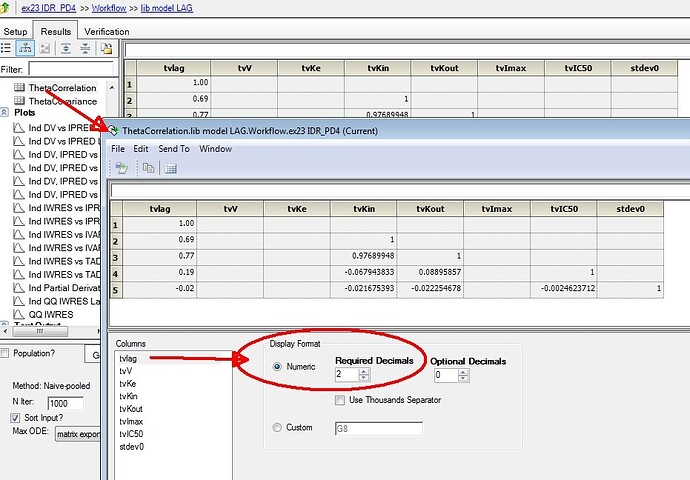The image size is (690, 480).
Task: Click table icon beside ThetaCorrelation
Action: coord(19,88)
